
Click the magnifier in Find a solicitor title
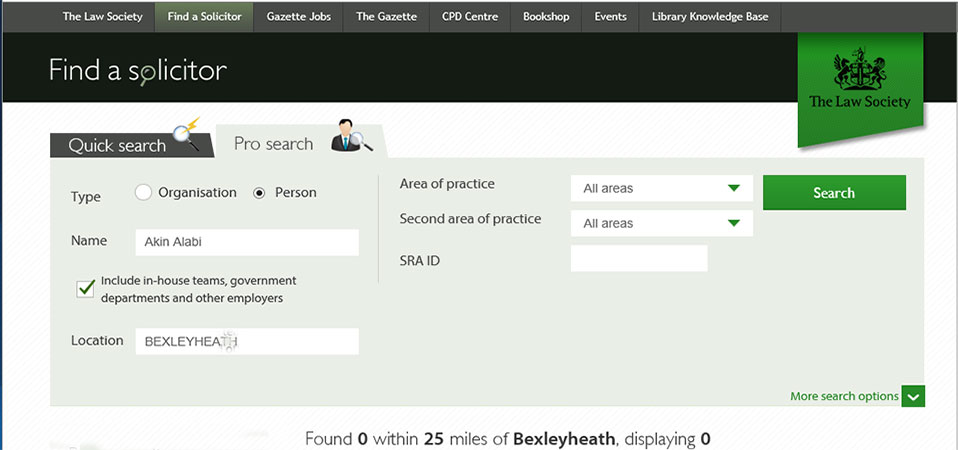click(146, 76)
